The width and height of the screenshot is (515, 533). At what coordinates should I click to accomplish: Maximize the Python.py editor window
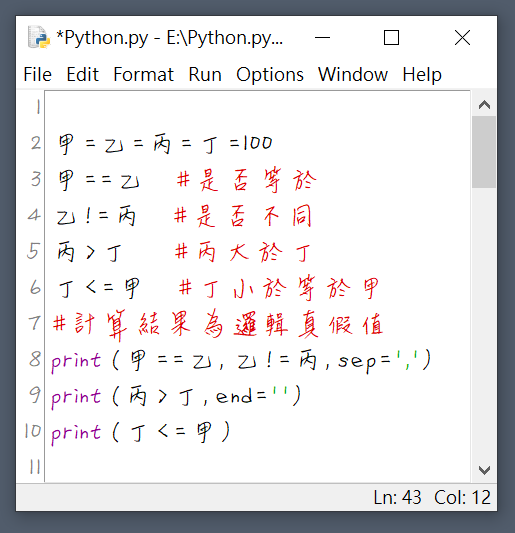click(x=391, y=37)
